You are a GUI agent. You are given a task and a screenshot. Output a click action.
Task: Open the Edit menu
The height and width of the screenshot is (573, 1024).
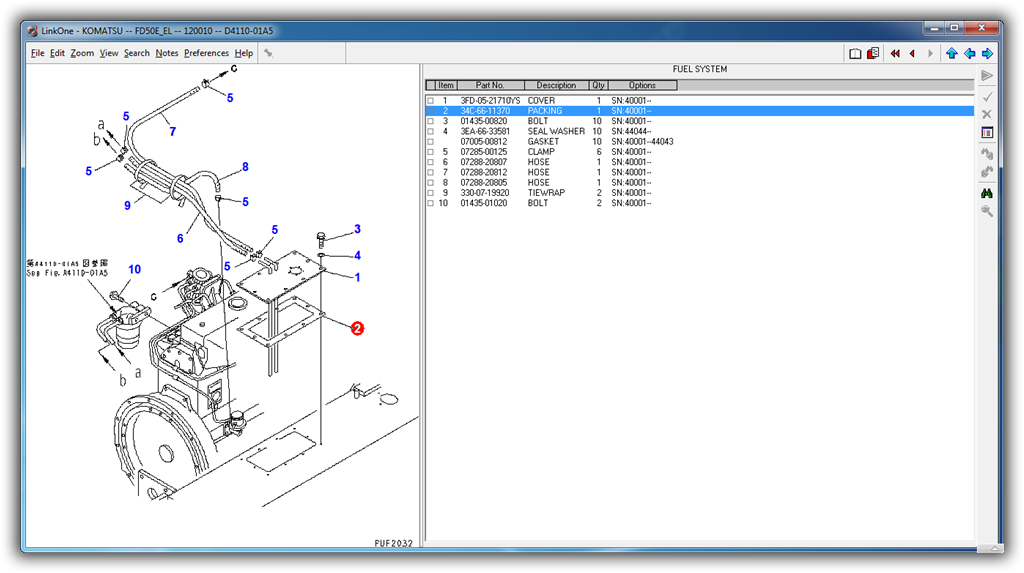(57, 53)
